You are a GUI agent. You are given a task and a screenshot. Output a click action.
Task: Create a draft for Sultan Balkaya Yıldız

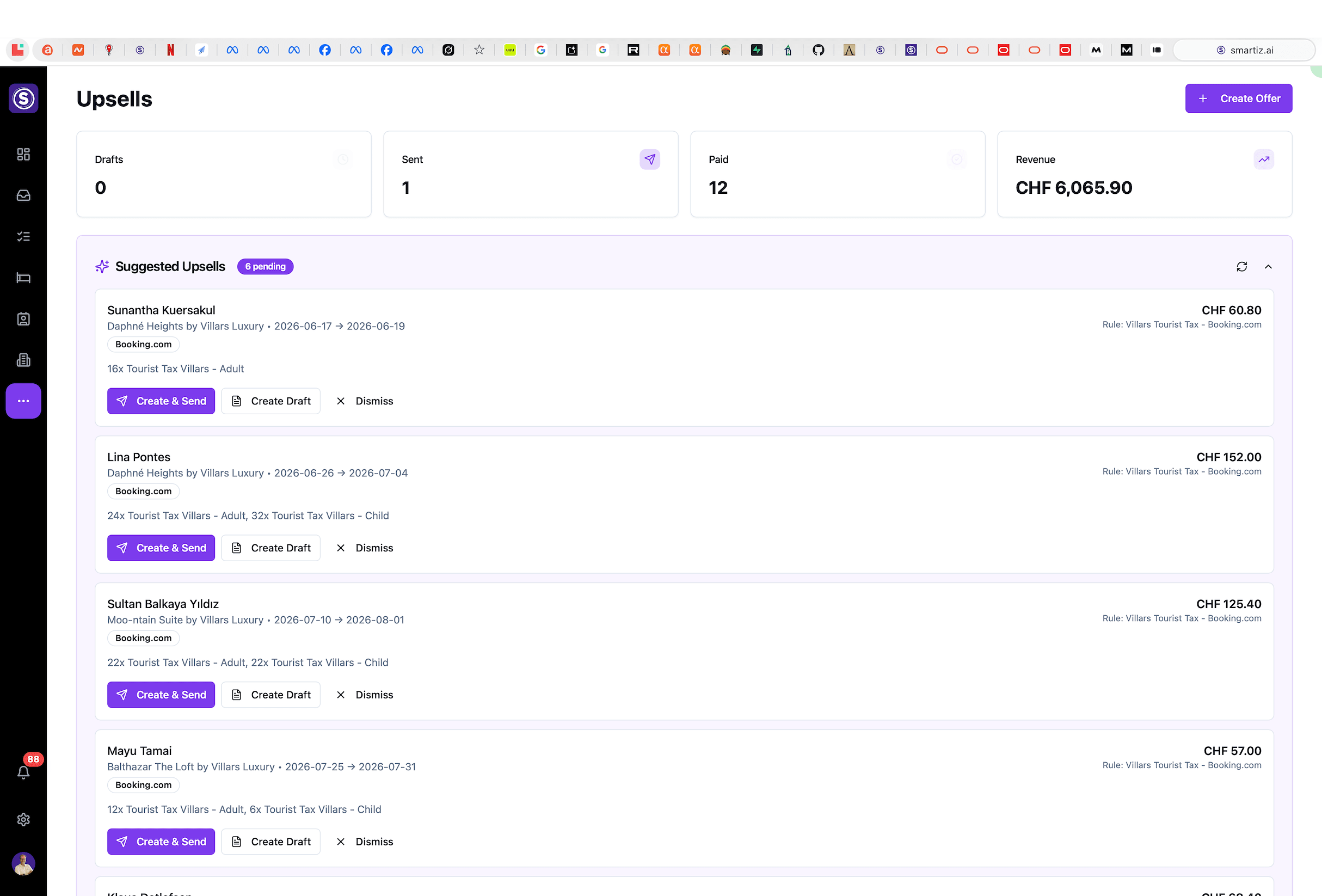coord(271,695)
